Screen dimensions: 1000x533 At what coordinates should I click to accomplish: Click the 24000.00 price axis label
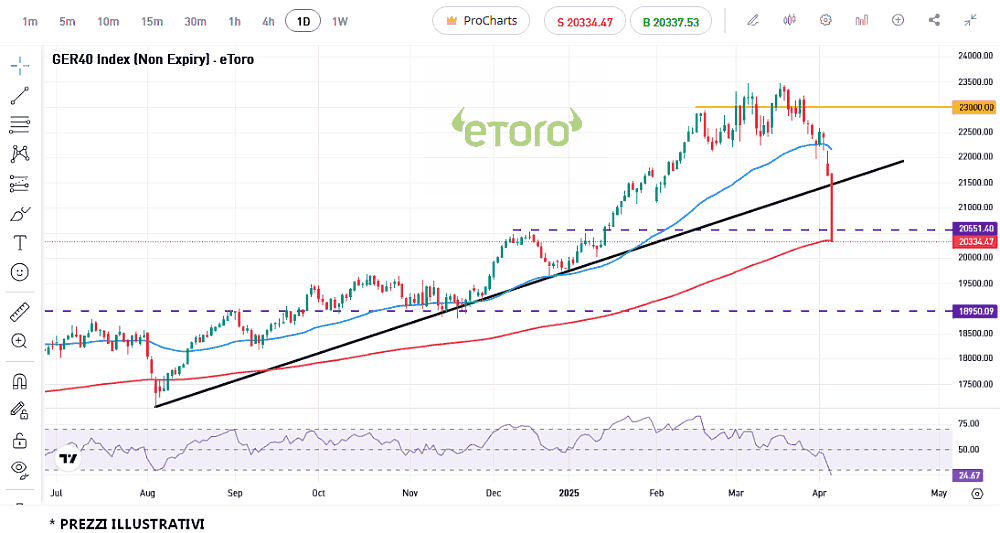click(975, 55)
